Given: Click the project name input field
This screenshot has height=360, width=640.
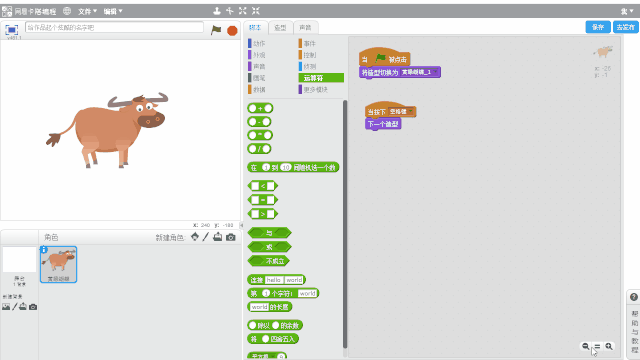Looking at the screenshot, I should point(114,27).
